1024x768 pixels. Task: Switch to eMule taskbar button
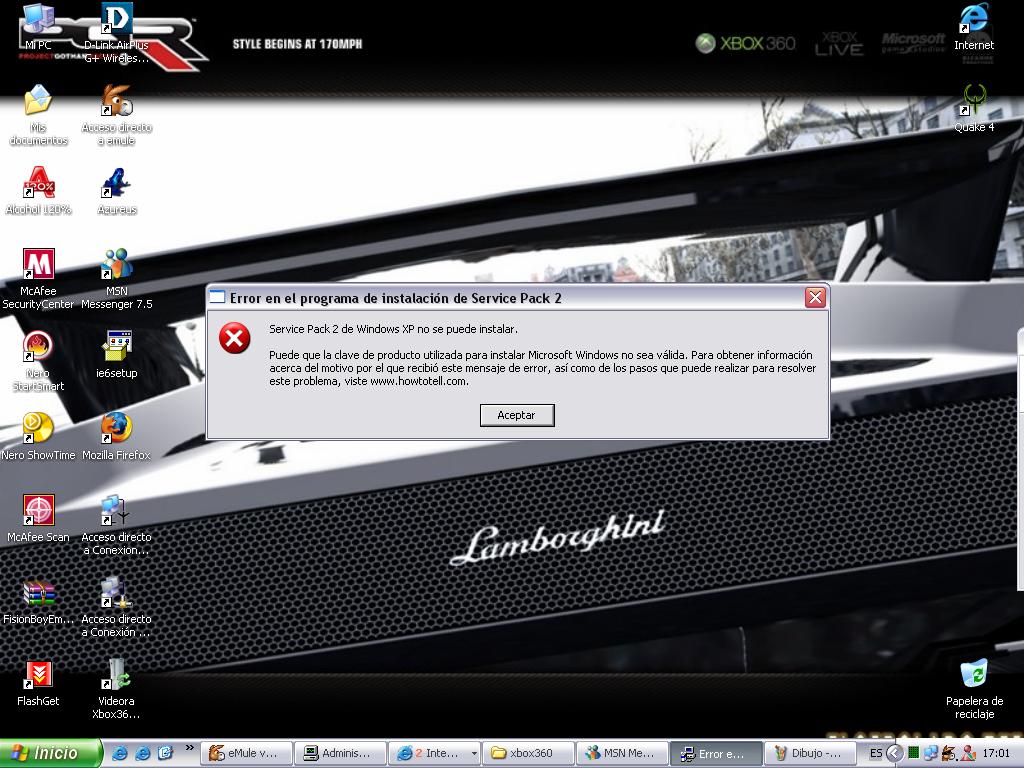pos(246,753)
